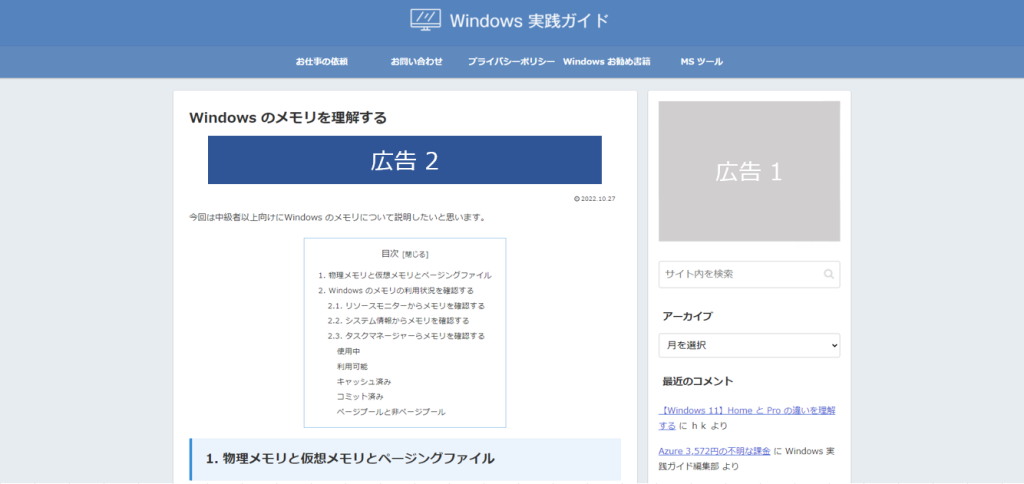The width and height of the screenshot is (1024, 484).
Task: Jump to 2.3. タスクマネージャーらメモリを確認する
Action: tap(406, 336)
